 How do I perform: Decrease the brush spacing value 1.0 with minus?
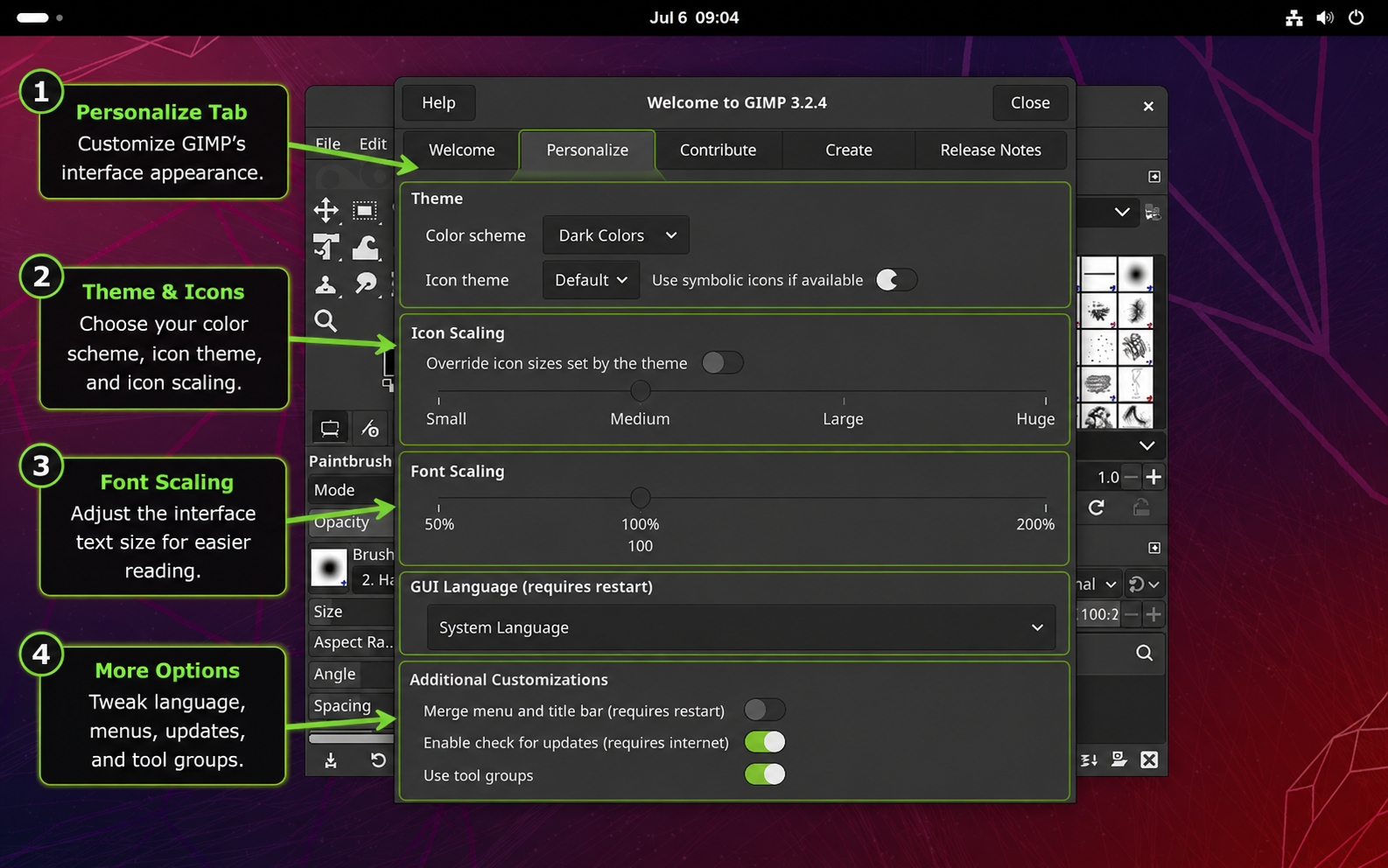point(1131,477)
